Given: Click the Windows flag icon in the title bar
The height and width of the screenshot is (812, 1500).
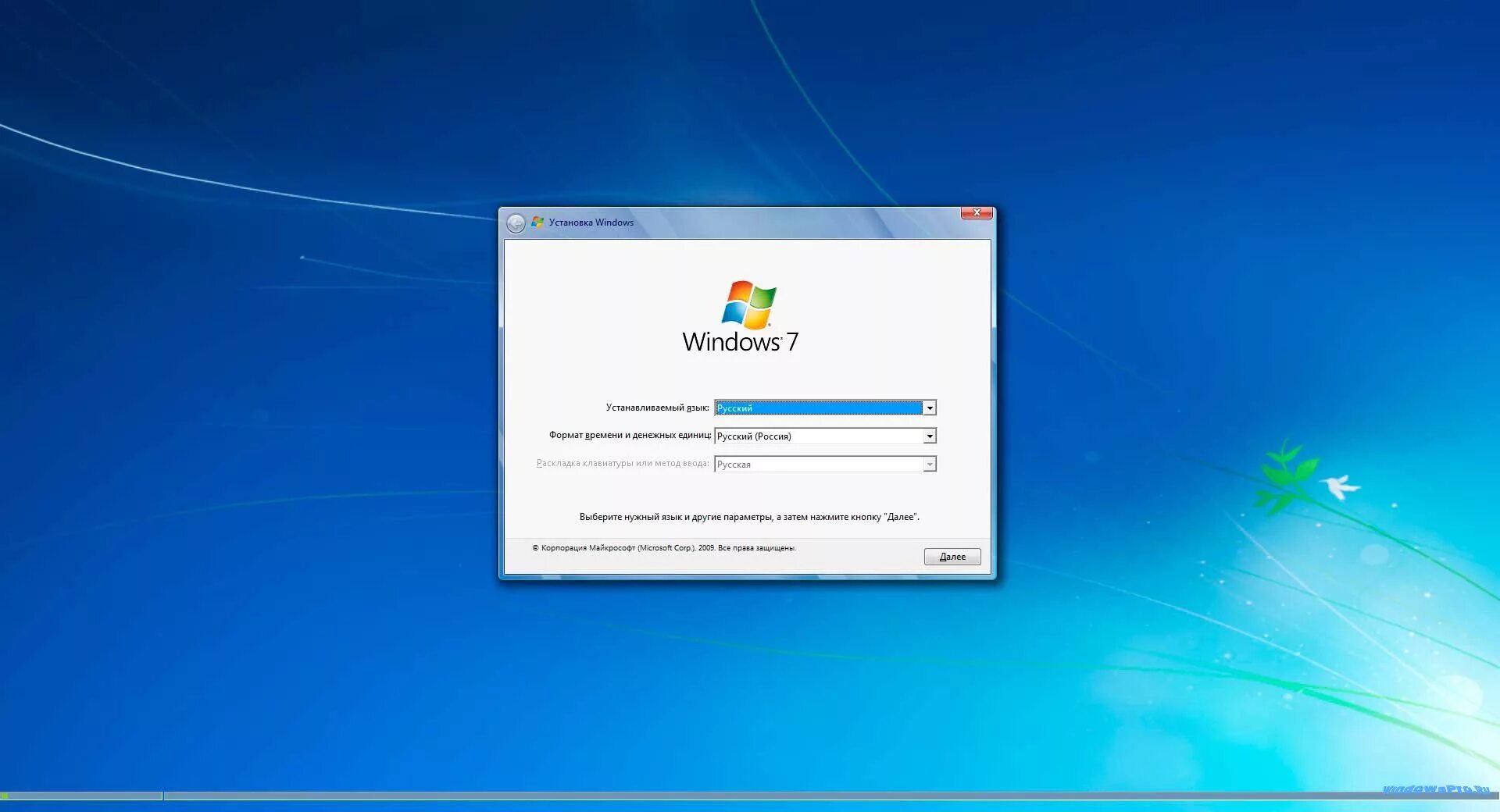Looking at the screenshot, I should 537,223.
